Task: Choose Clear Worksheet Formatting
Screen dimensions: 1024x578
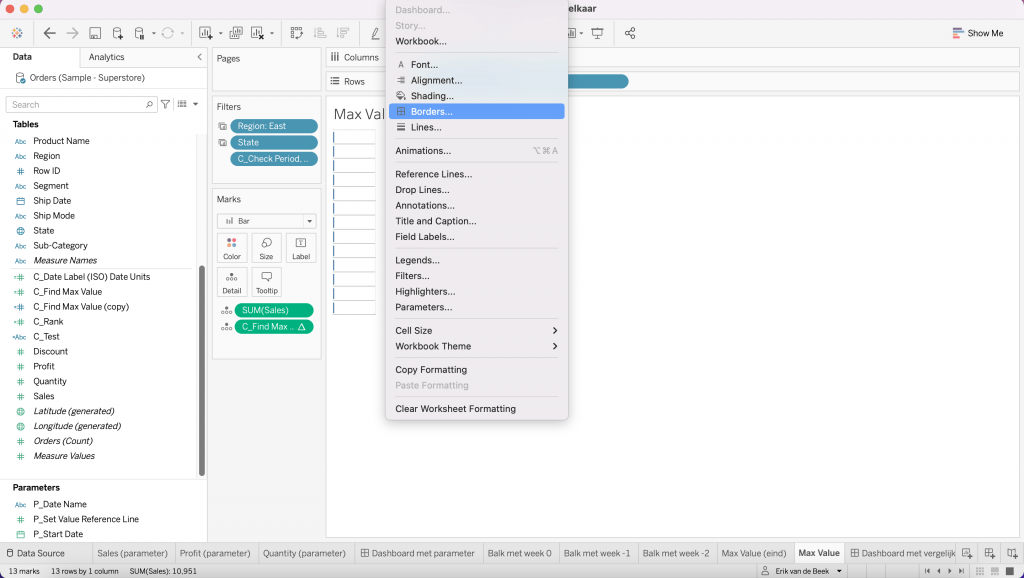Action: coord(456,409)
